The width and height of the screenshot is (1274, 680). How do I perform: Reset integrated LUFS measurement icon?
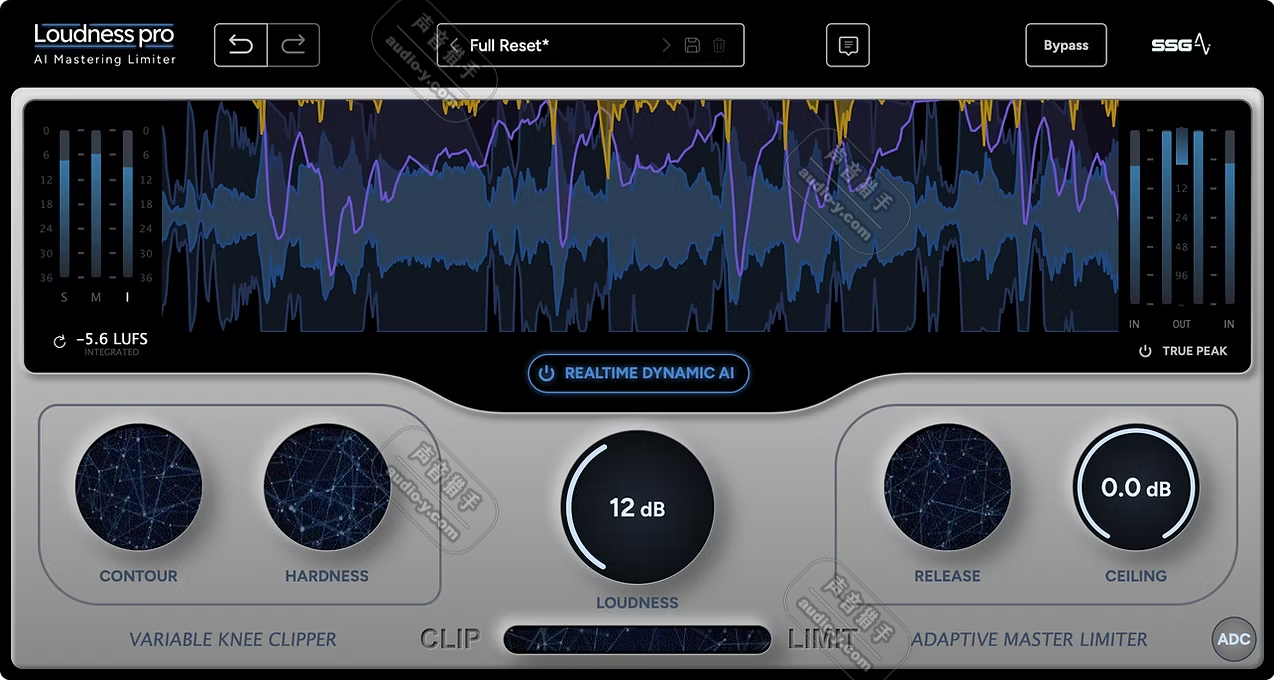coord(59,342)
